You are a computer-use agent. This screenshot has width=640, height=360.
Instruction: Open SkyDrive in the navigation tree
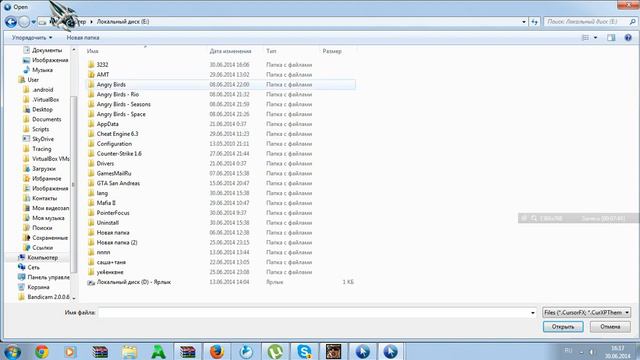coord(38,139)
